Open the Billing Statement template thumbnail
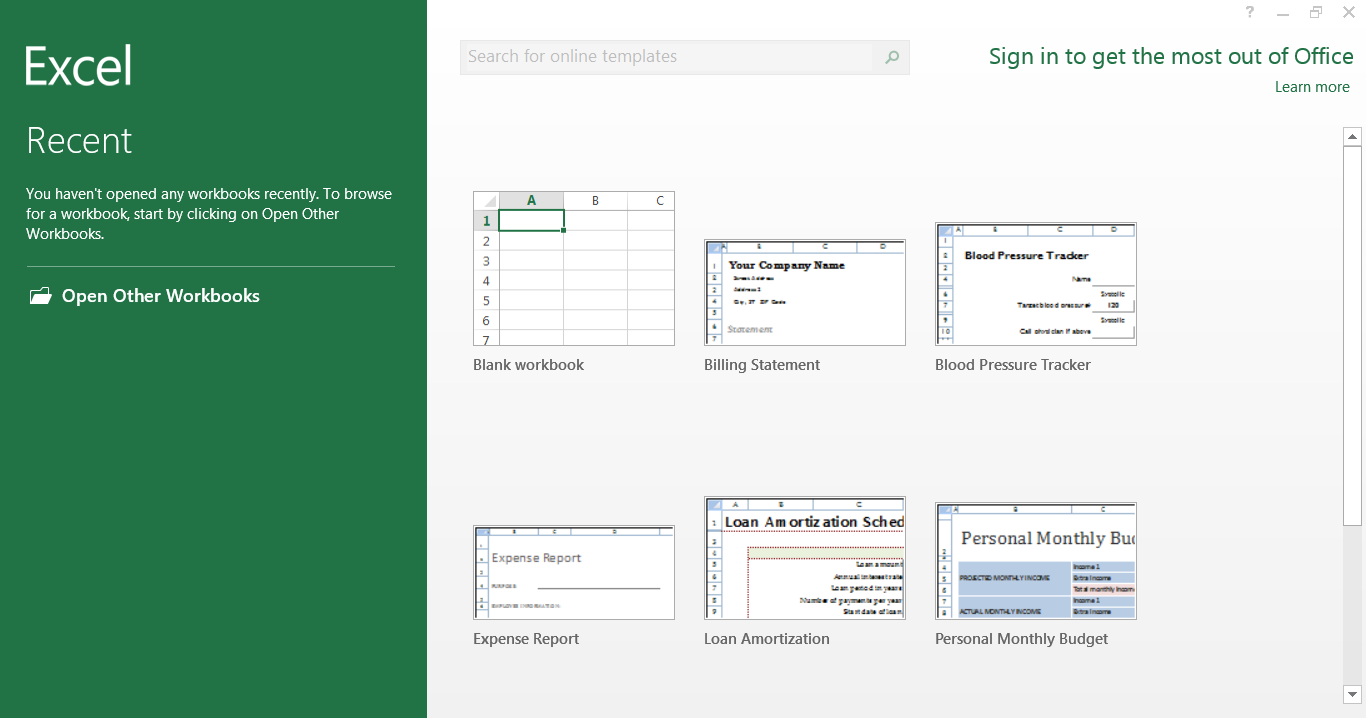1367x718 pixels. (x=805, y=292)
